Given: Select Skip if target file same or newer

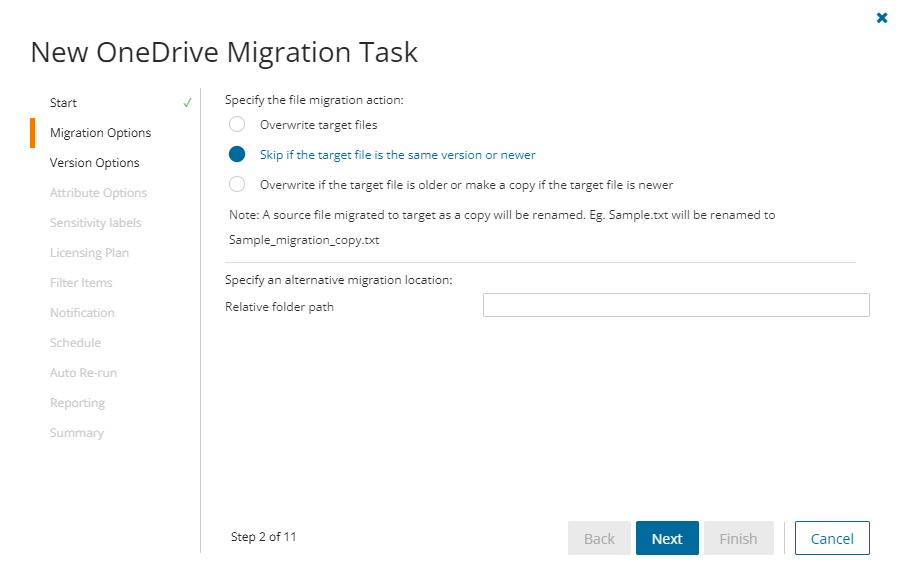Looking at the screenshot, I should click(237, 155).
